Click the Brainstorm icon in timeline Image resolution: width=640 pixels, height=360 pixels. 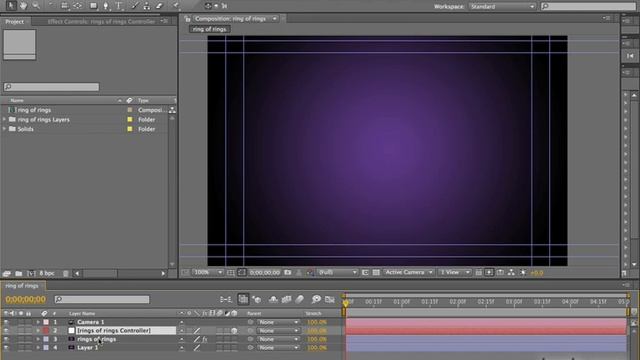[x=316, y=300]
